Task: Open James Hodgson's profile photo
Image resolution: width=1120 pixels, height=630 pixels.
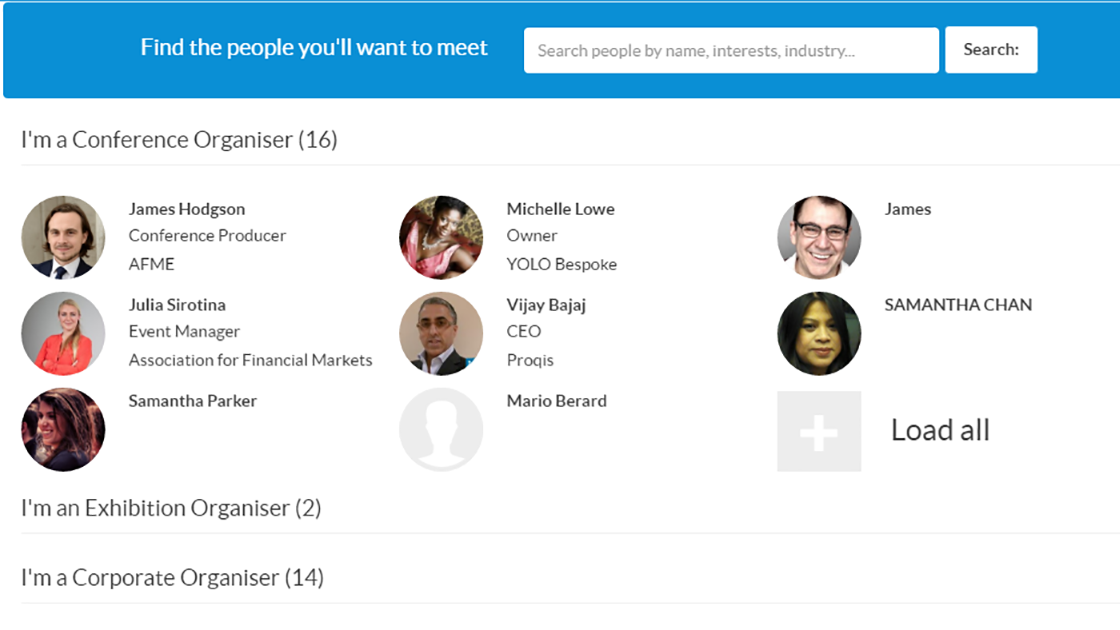Action: point(63,237)
